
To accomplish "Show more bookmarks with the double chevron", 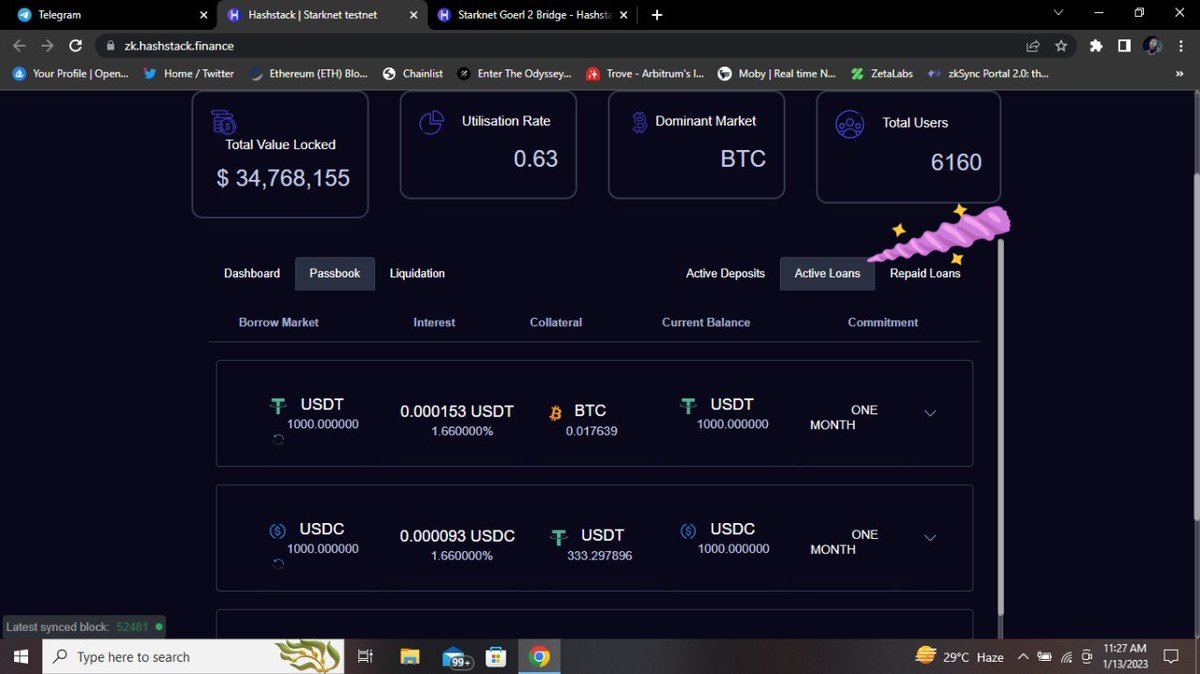I will point(1178,73).
